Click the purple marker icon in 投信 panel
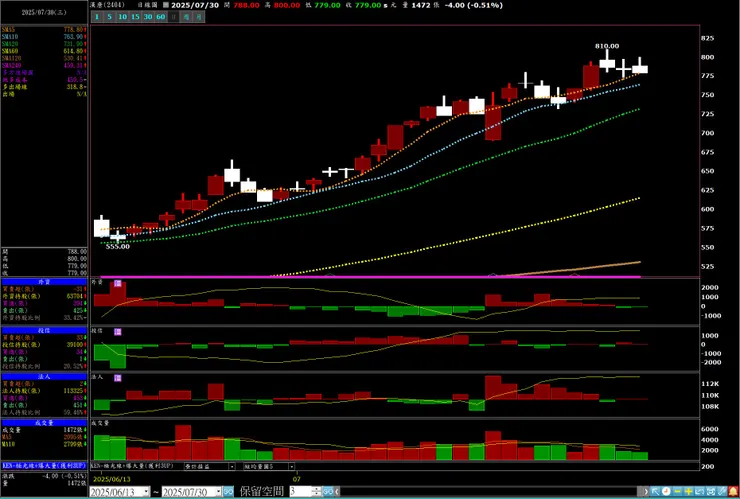Viewport: 740px width, 499px height. pos(118,332)
